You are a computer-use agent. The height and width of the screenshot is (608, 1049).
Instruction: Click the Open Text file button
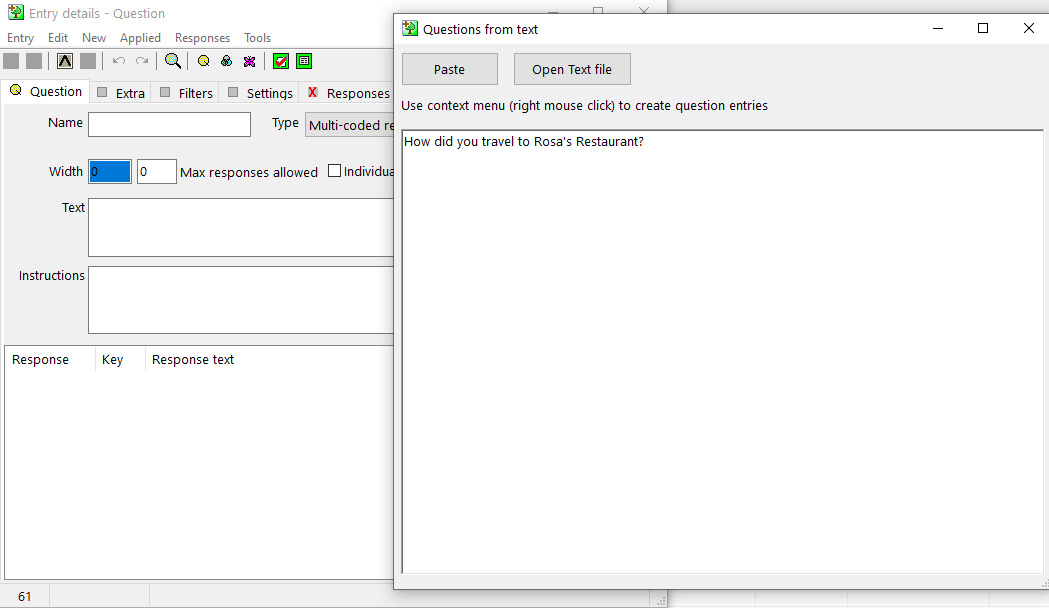click(x=572, y=69)
